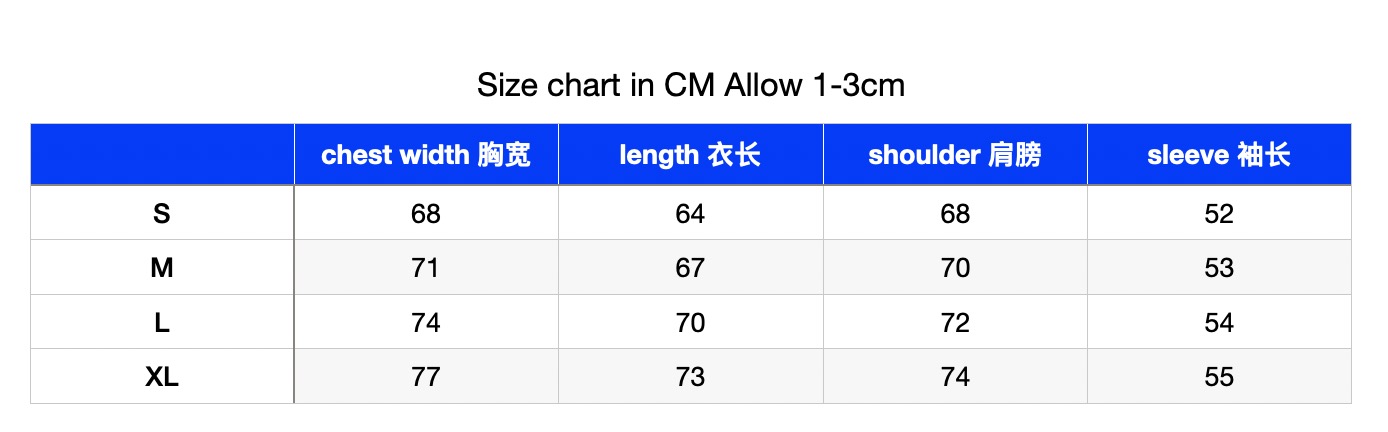Select sleeve value 54 in L row
This screenshot has width=1388, height=432.
pyautogui.click(x=1219, y=322)
